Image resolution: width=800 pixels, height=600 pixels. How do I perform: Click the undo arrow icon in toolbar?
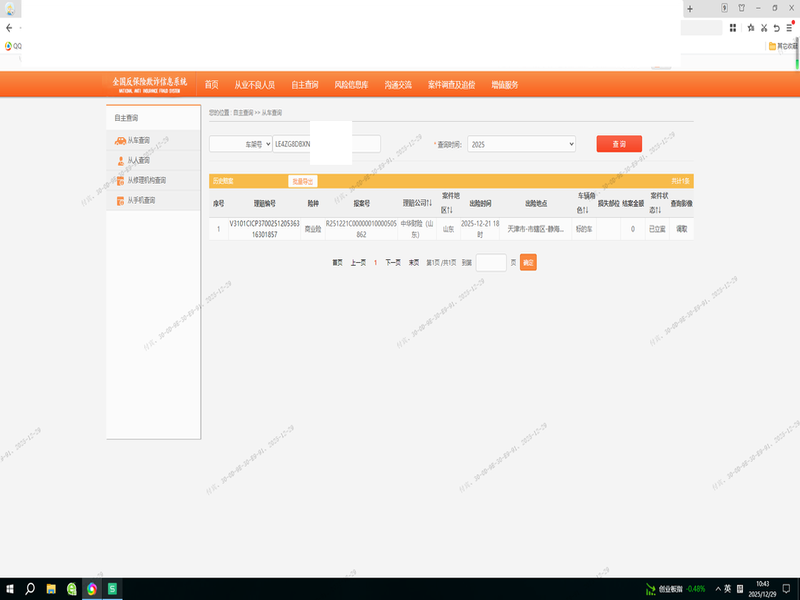click(776, 28)
